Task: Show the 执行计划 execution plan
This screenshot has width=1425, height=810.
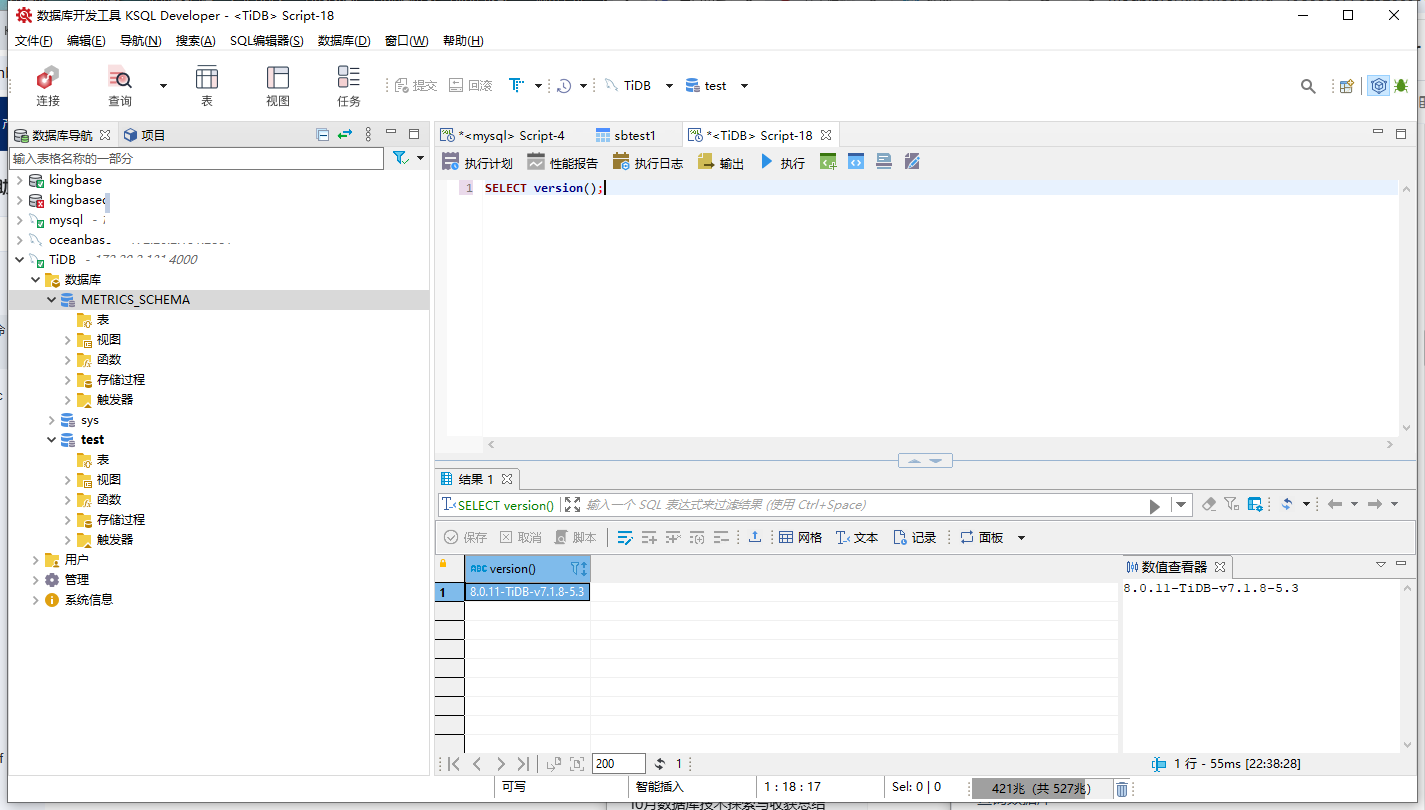Action: point(477,162)
